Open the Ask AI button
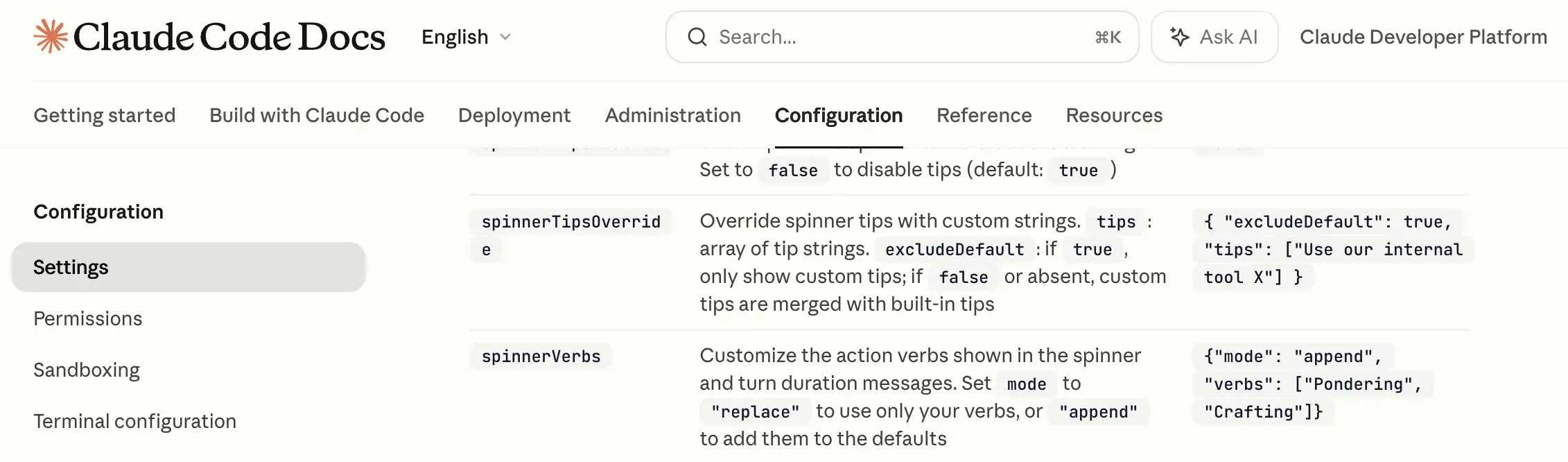The width and height of the screenshot is (1568, 462). pos(1214,36)
